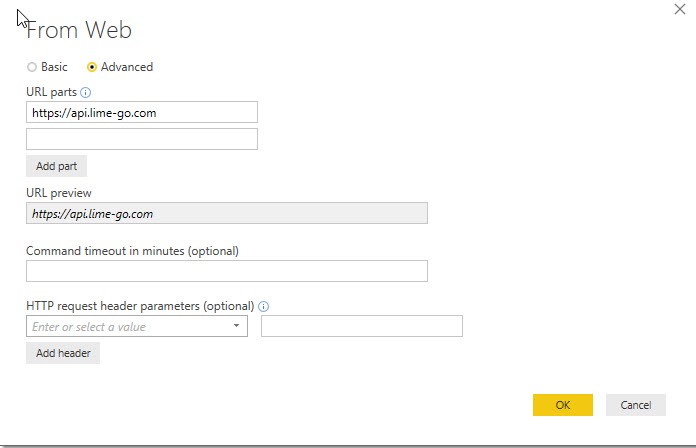Click the empty second URL part field
Image resolution: width=696 pixels, height=448 pixels.
pyautogui.click(x=142, y=139)
